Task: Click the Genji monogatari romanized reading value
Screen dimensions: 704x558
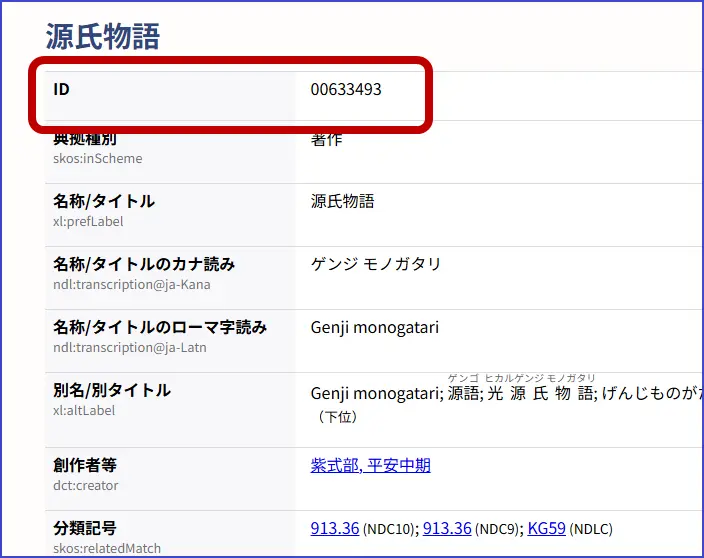Action: [375, 327]
